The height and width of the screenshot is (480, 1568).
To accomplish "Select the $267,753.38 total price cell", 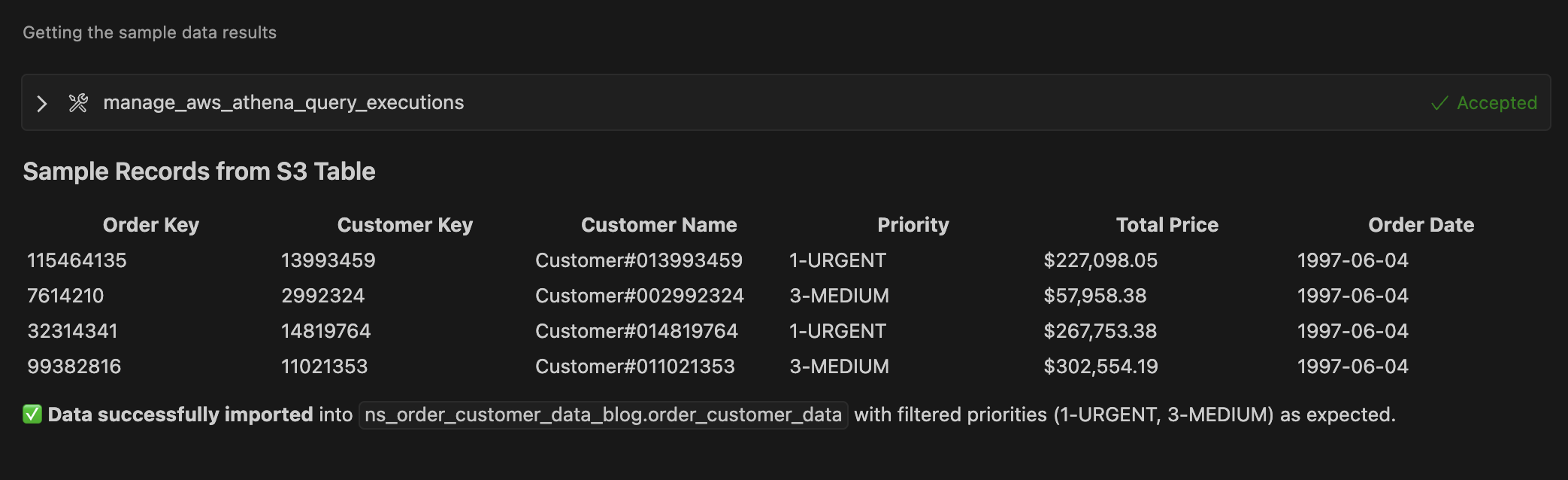I will click(1100, 331).
